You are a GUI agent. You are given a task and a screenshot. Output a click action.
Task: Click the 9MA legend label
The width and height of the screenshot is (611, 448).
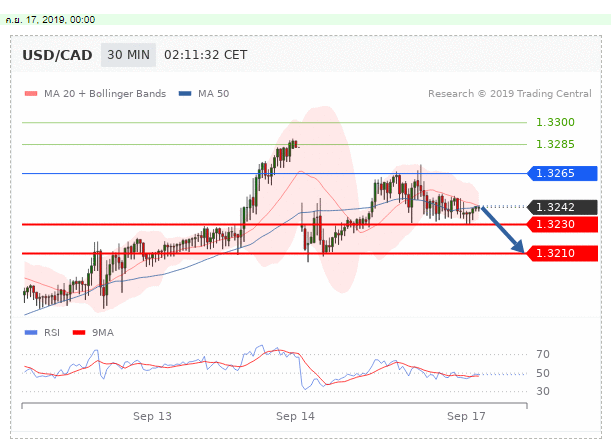pyautogui.click(x=103, y=332)
